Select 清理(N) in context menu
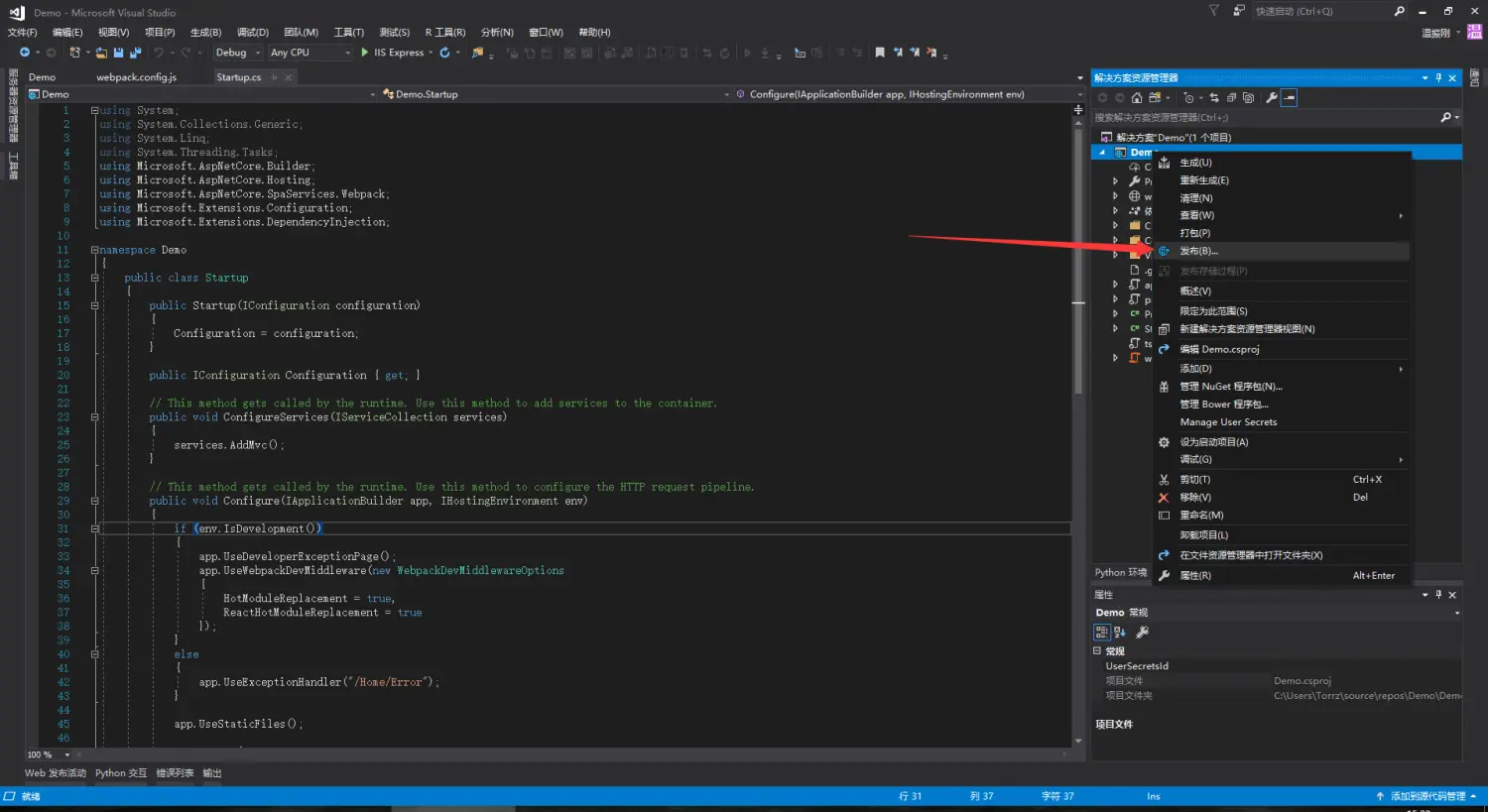 [x=1282, y=198]
